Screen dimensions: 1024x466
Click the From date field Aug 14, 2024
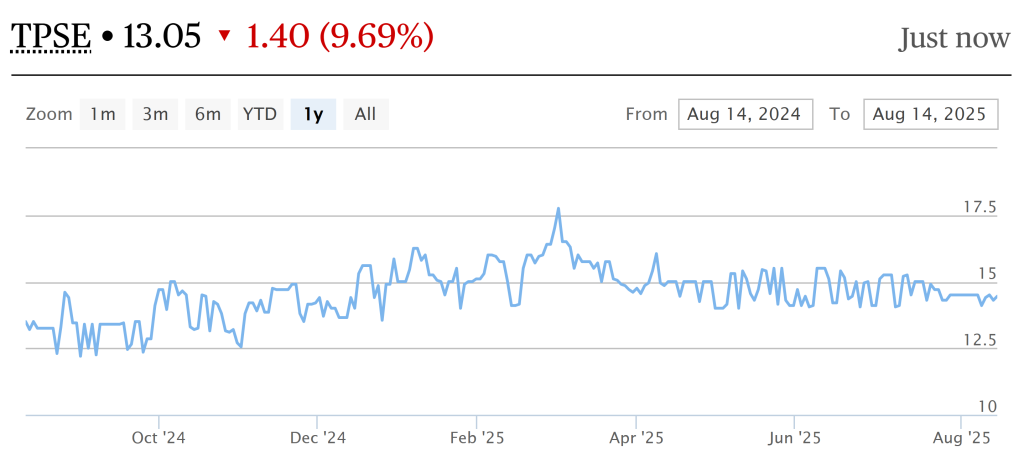pos(745,114)
